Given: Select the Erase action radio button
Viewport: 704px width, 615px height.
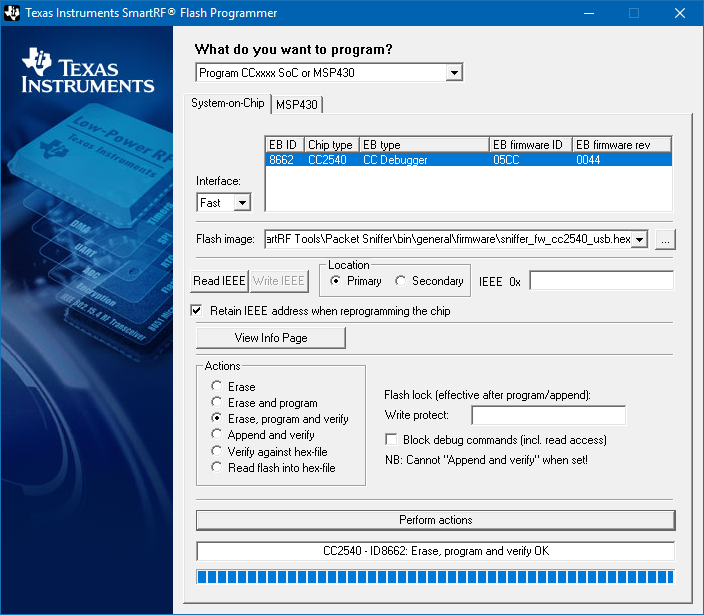Looking at the screenshot, I should pyautogui.click(x=216, y=386).
